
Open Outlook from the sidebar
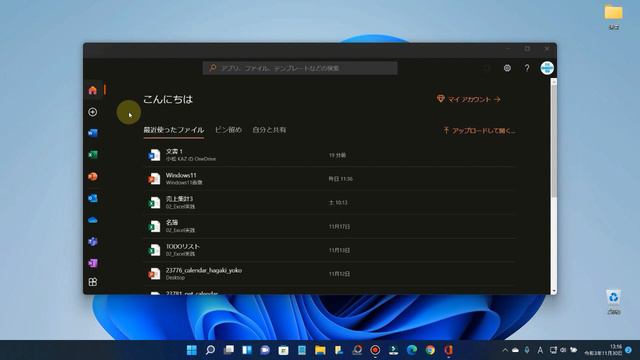click(93, 198)
